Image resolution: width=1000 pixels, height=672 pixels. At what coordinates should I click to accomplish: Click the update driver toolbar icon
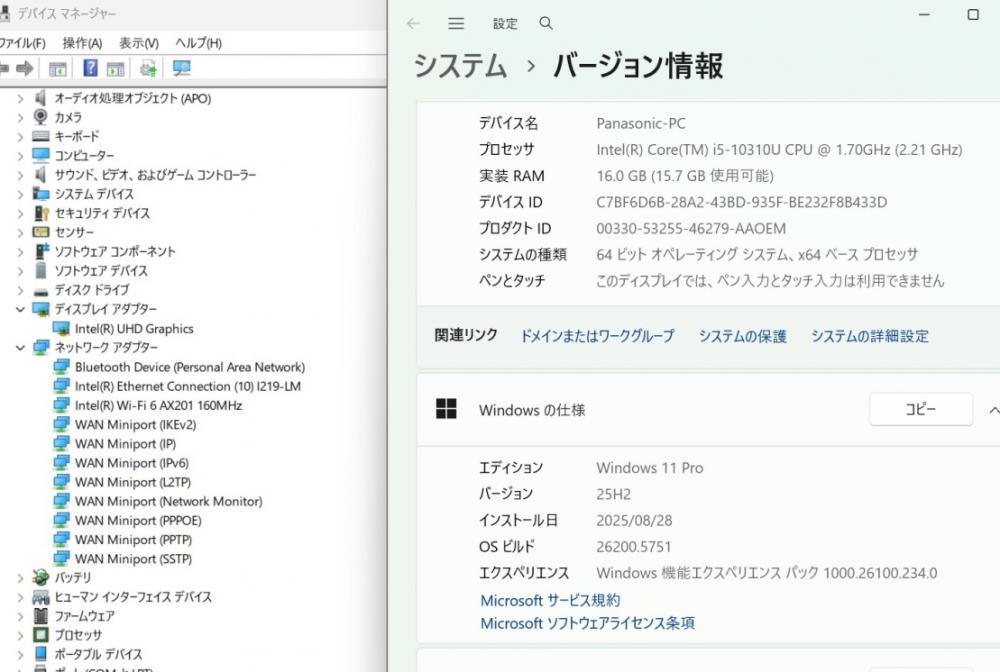(x=149, y=68)
